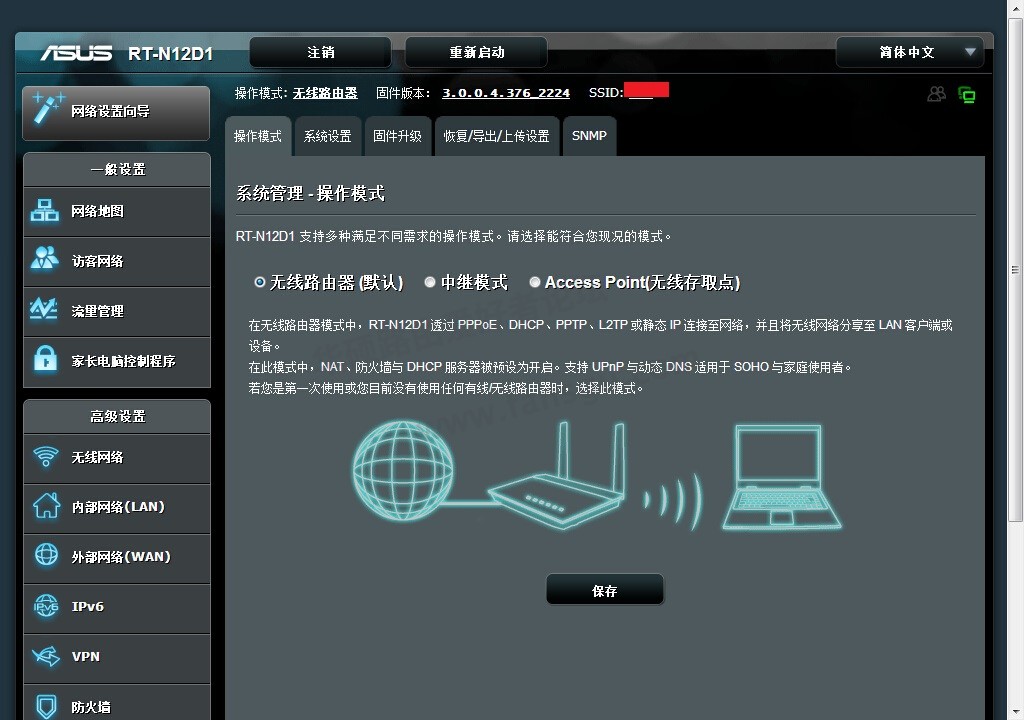Click the RT-N12D1 model name
1024x720 pixels.
[170, 54]
